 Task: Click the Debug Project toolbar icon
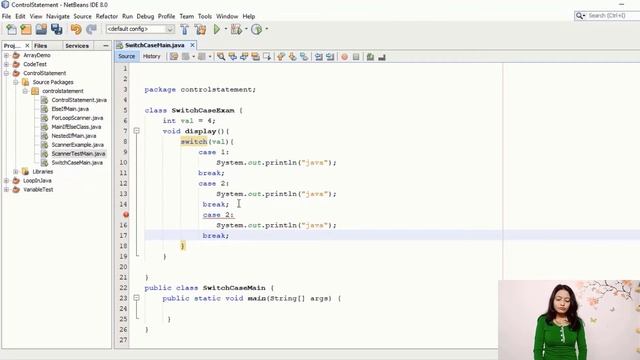(236, 29)
